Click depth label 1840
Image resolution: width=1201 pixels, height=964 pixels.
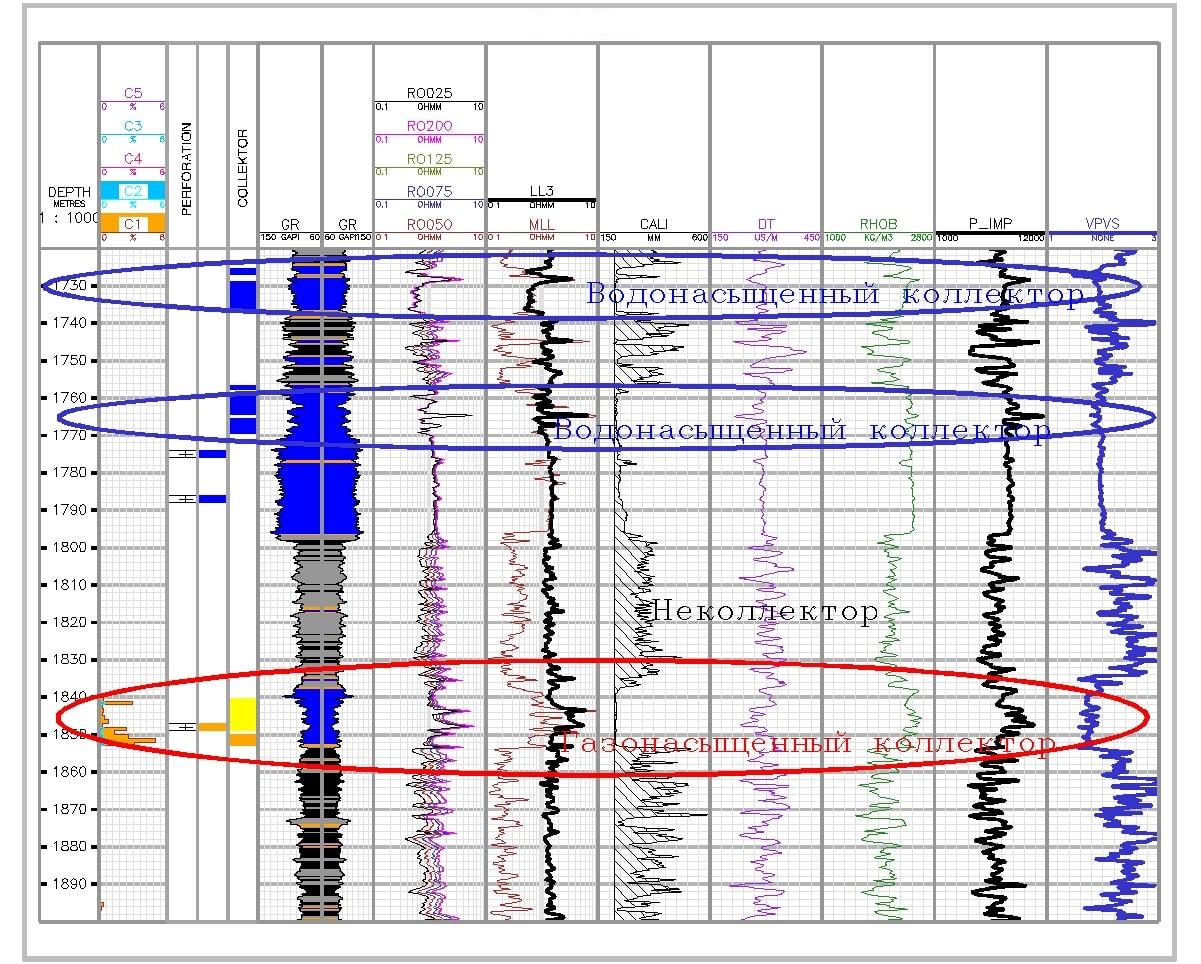[70, 696]
